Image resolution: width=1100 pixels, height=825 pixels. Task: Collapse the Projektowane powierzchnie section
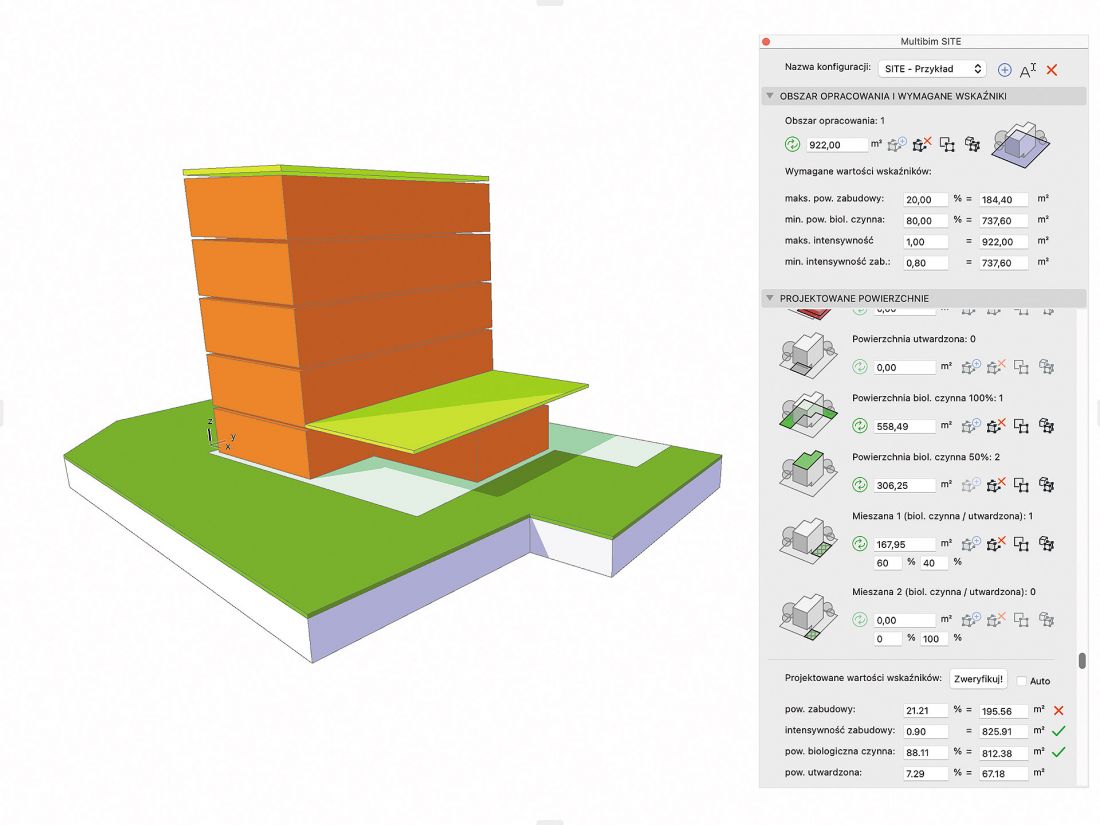click(x=770, y=298)
